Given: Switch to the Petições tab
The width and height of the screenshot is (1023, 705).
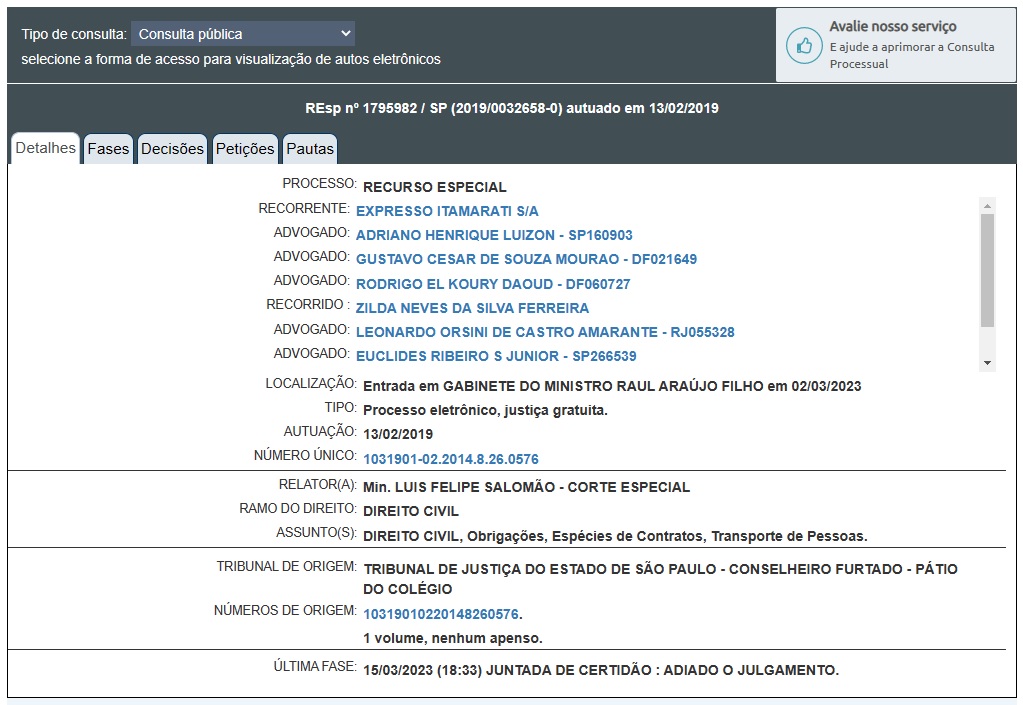Looking at the screenshot, I should [x=245, y=149].
